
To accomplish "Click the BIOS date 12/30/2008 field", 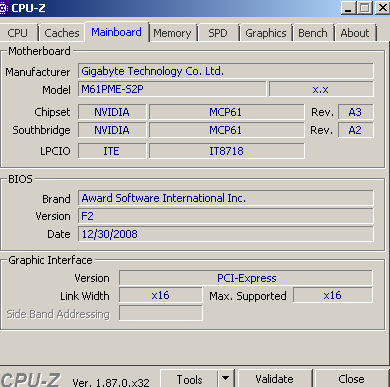I will pyautogui.click(x=226, y=234).
